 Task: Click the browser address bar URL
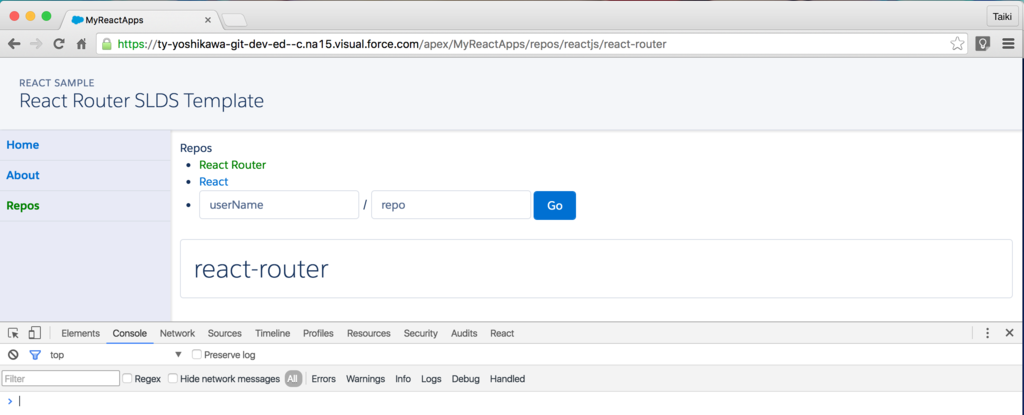(392, 44)
